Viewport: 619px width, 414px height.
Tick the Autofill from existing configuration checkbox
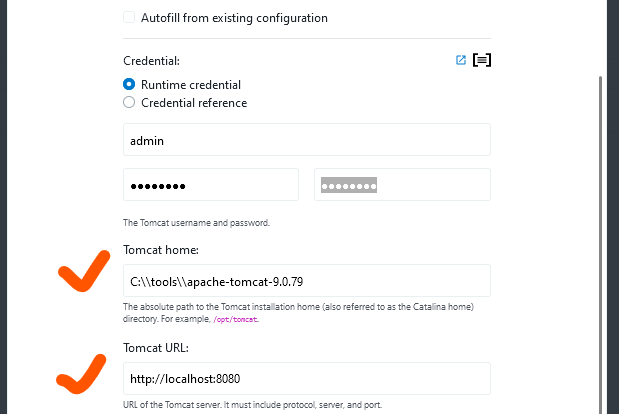[x=129, y=17]
